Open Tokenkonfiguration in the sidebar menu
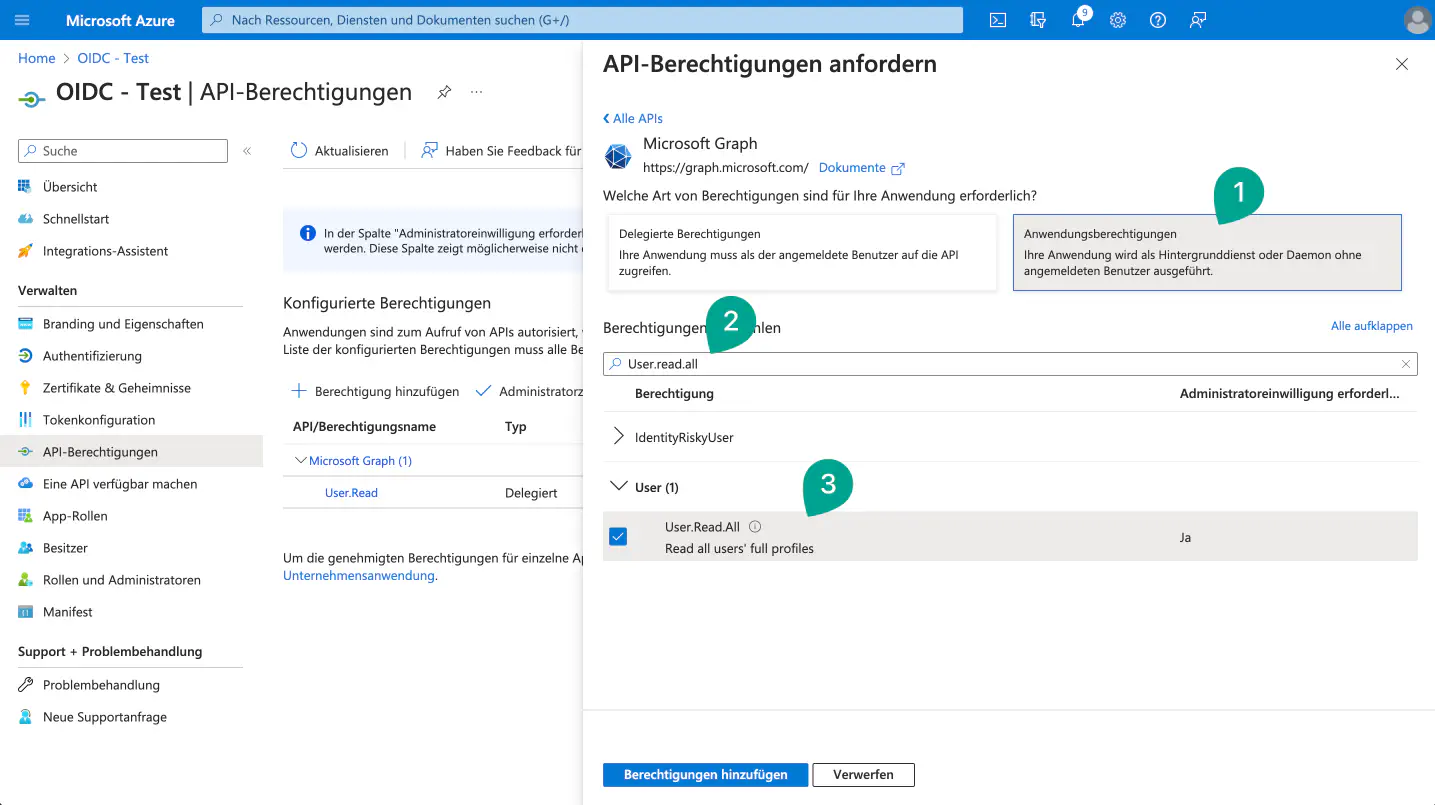This screenshot has height=805, width=1435. [x=99, y=420]
